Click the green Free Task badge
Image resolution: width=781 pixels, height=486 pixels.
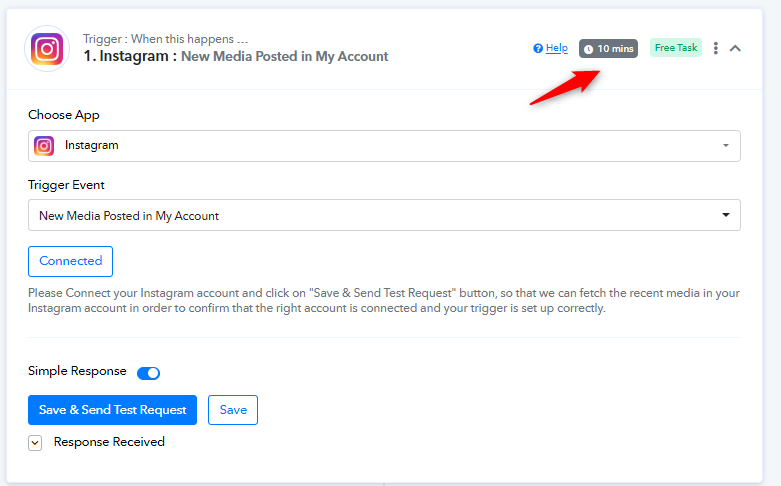pos(676,48)
